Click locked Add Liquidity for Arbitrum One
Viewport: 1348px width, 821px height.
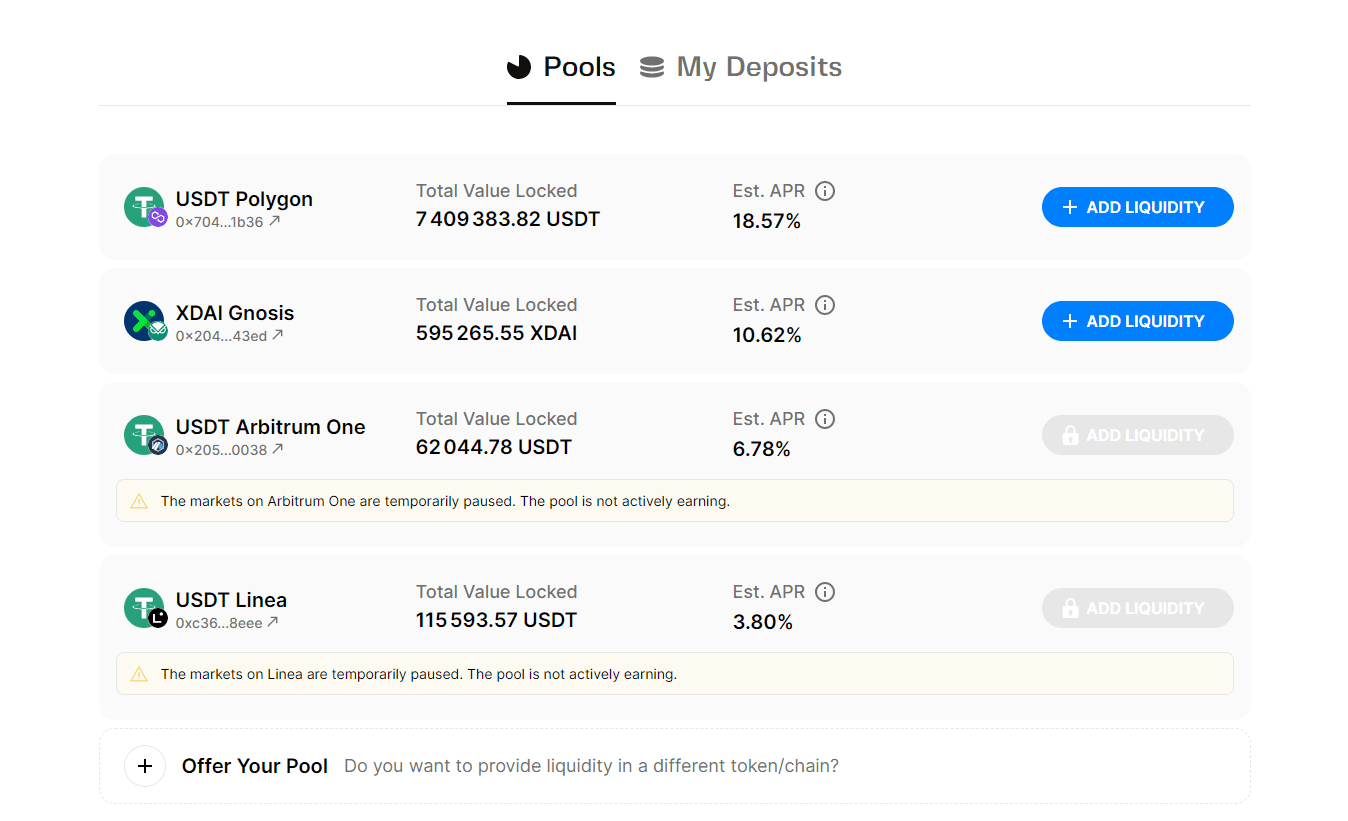pos(1138,435)
